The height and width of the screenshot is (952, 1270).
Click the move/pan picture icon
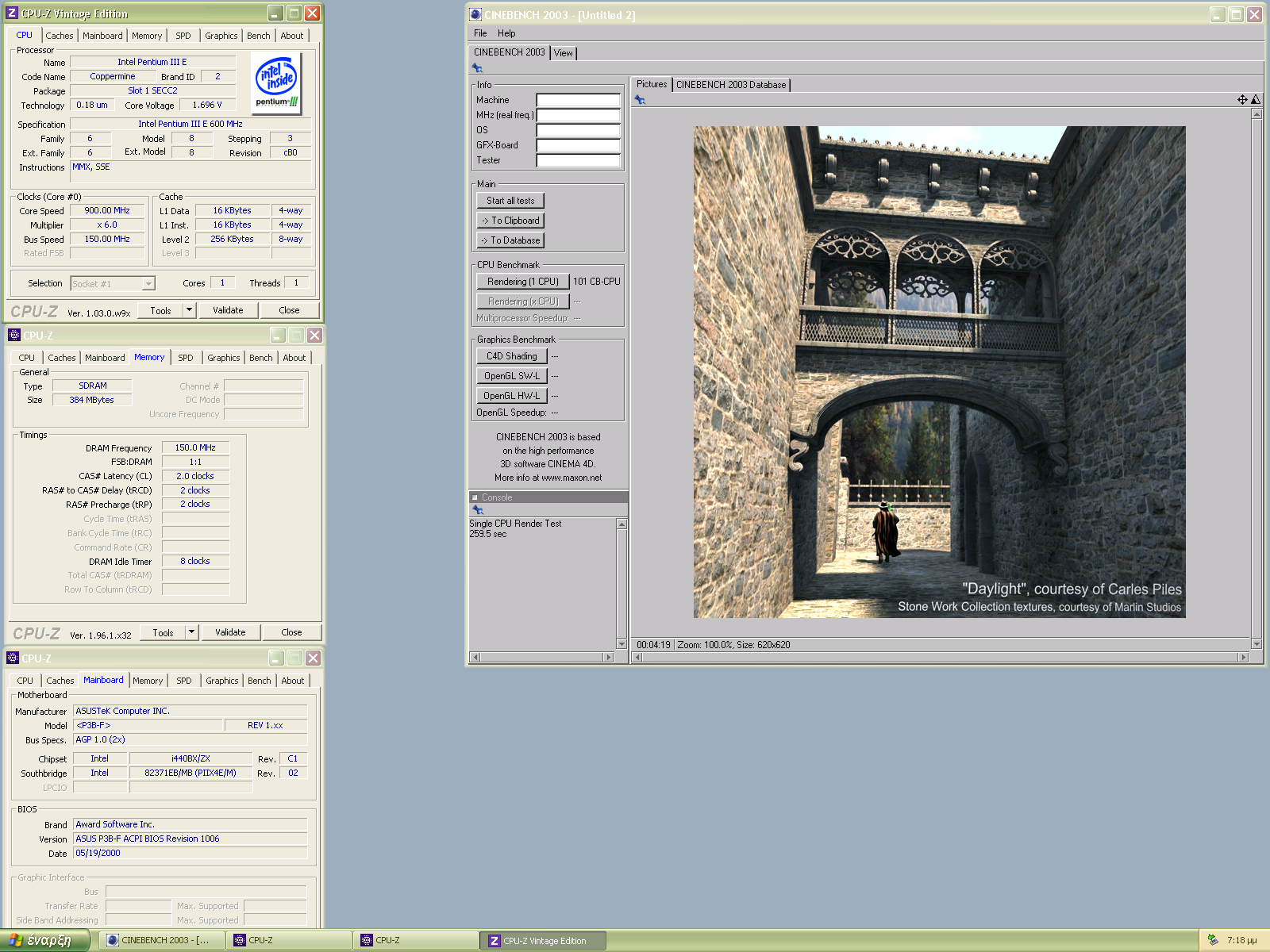tap(1242, 100)
